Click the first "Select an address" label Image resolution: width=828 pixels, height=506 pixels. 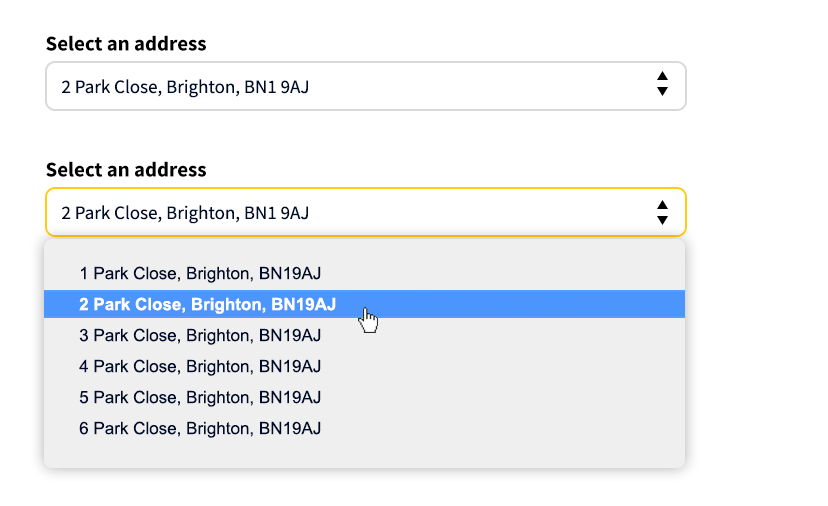click(126, 44)
